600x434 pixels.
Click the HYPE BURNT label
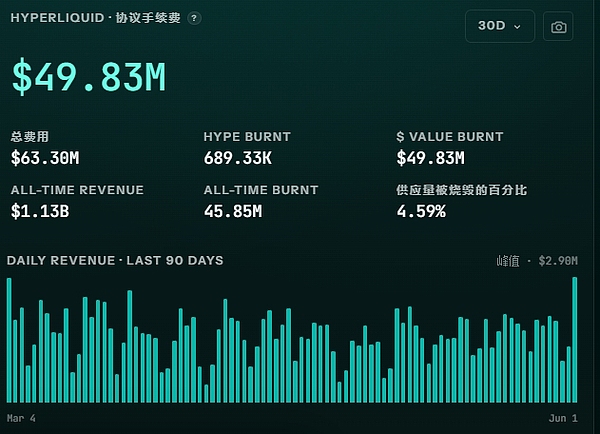247,137
